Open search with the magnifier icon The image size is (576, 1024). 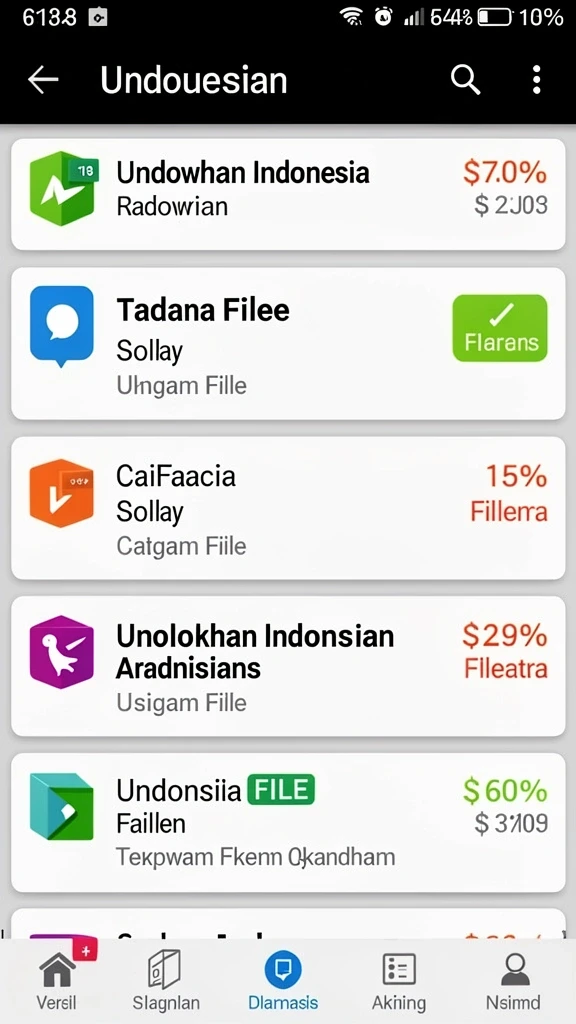coord(465,80)
